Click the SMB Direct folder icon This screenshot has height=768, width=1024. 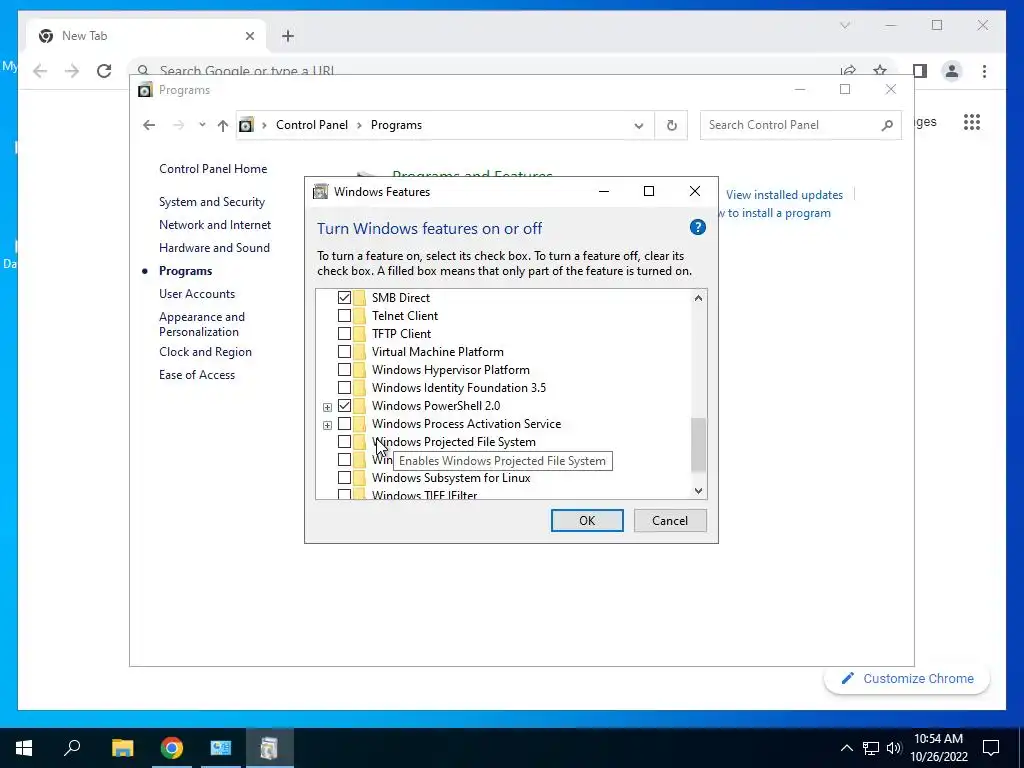click(x=360, y=297)
